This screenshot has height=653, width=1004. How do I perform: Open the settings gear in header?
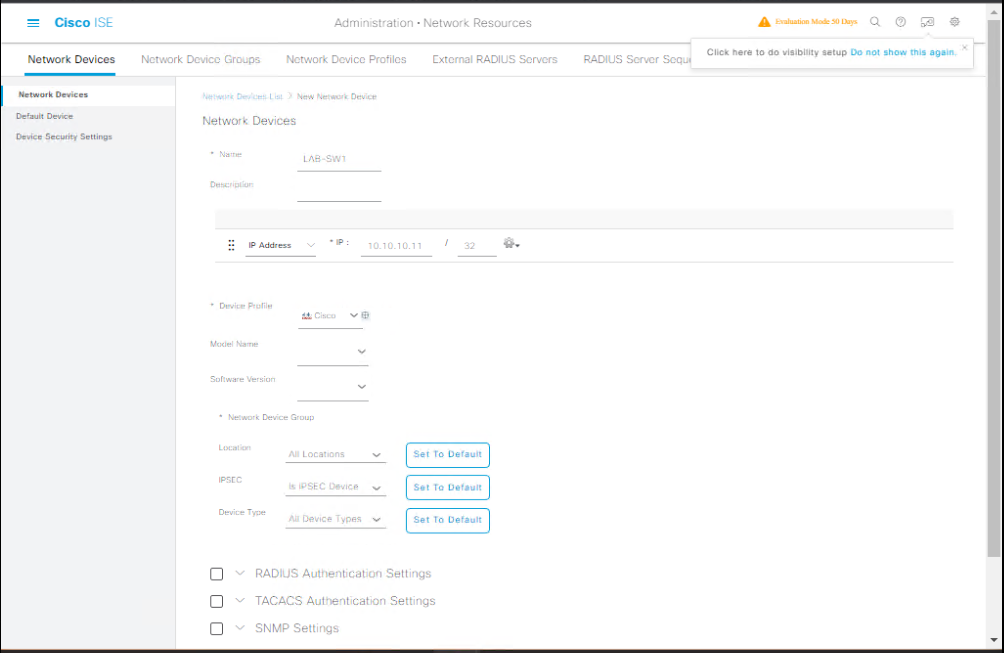click(x=955, y=22)
